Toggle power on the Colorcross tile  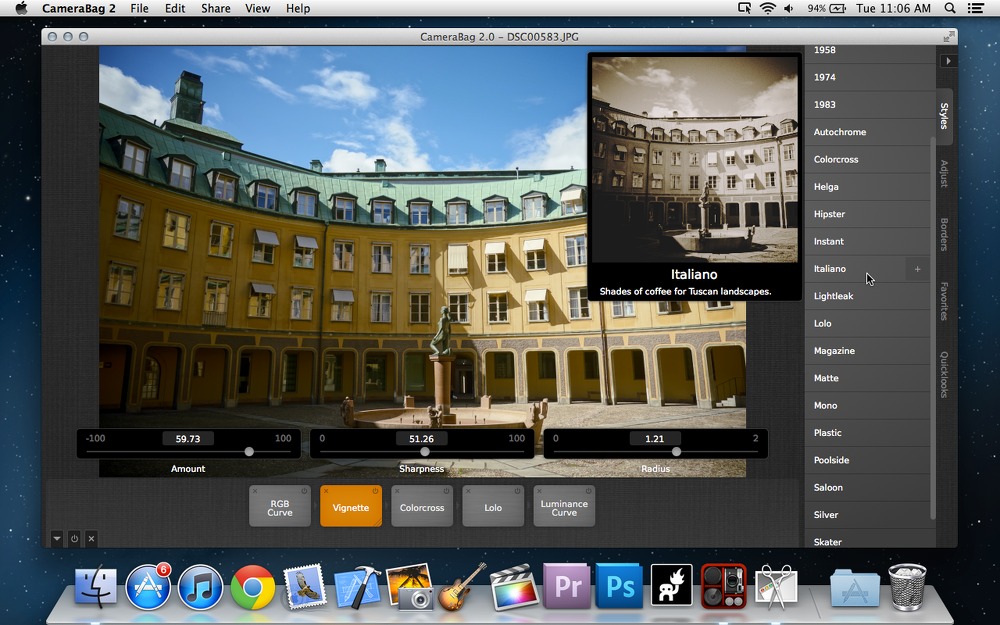pyautogui.click(x=446, y=491)
